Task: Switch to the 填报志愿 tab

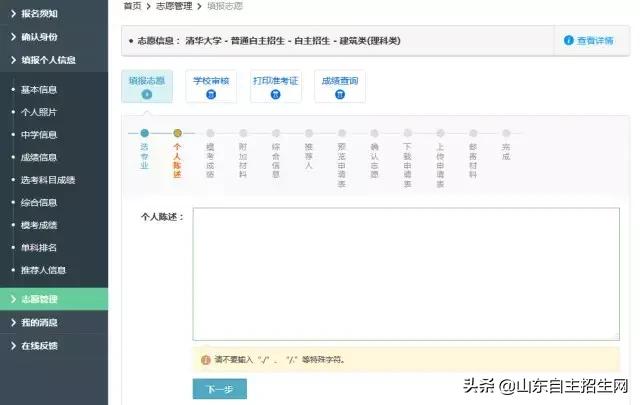Action: pyautogui.click(x=147, y=86)
